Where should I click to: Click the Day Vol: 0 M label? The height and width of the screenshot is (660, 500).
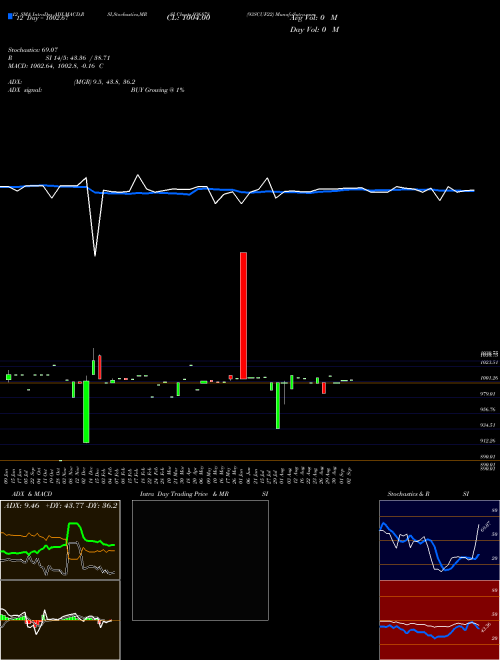(x=315, y=29)
